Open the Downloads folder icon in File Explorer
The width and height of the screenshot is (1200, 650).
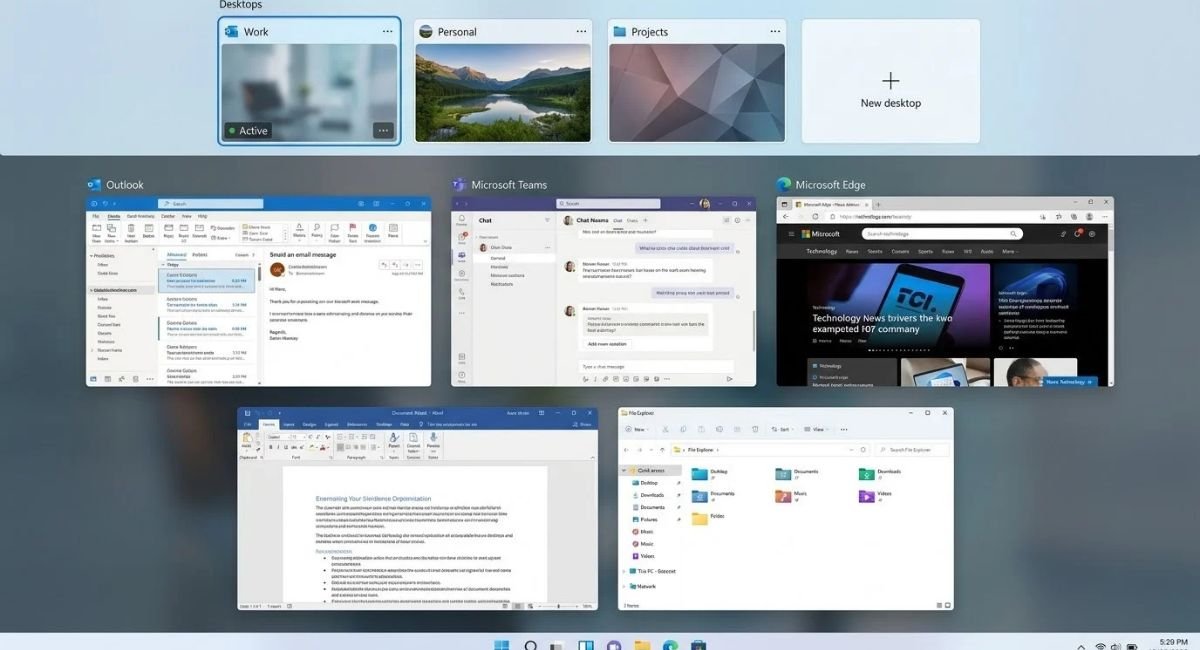pos(867,474)
